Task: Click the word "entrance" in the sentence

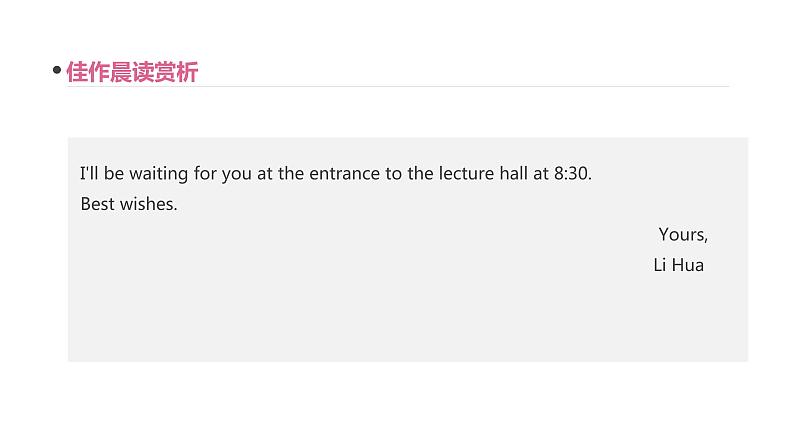Action: (x=344, y=174)
